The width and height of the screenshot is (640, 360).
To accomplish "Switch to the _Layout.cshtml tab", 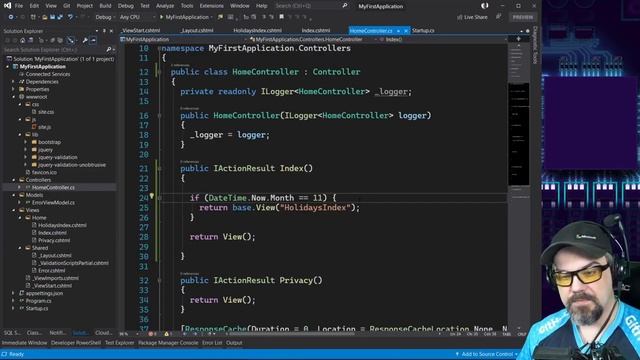I will click(x=197, y=31).
